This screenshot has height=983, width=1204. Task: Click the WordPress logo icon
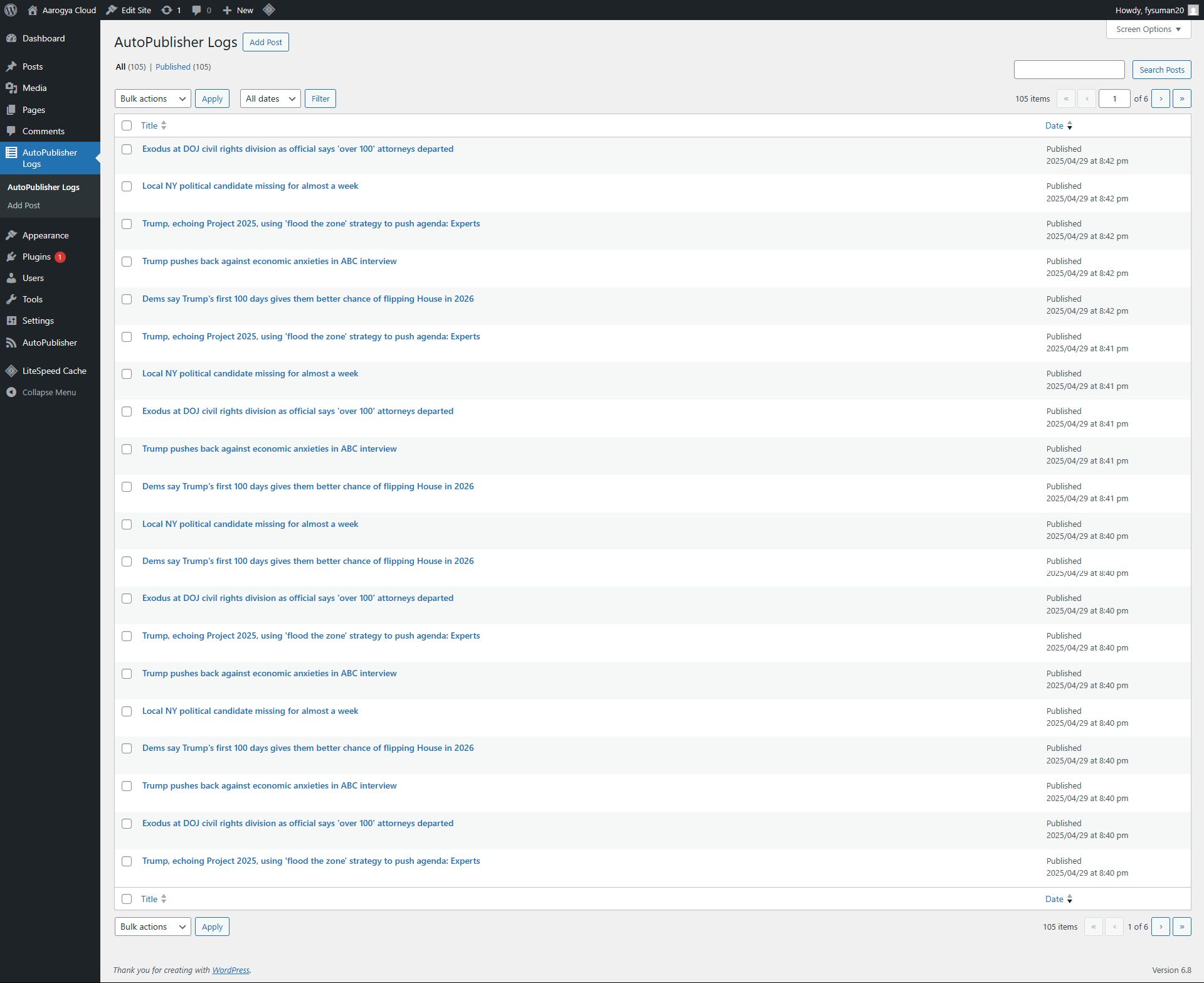click(11, 10)
